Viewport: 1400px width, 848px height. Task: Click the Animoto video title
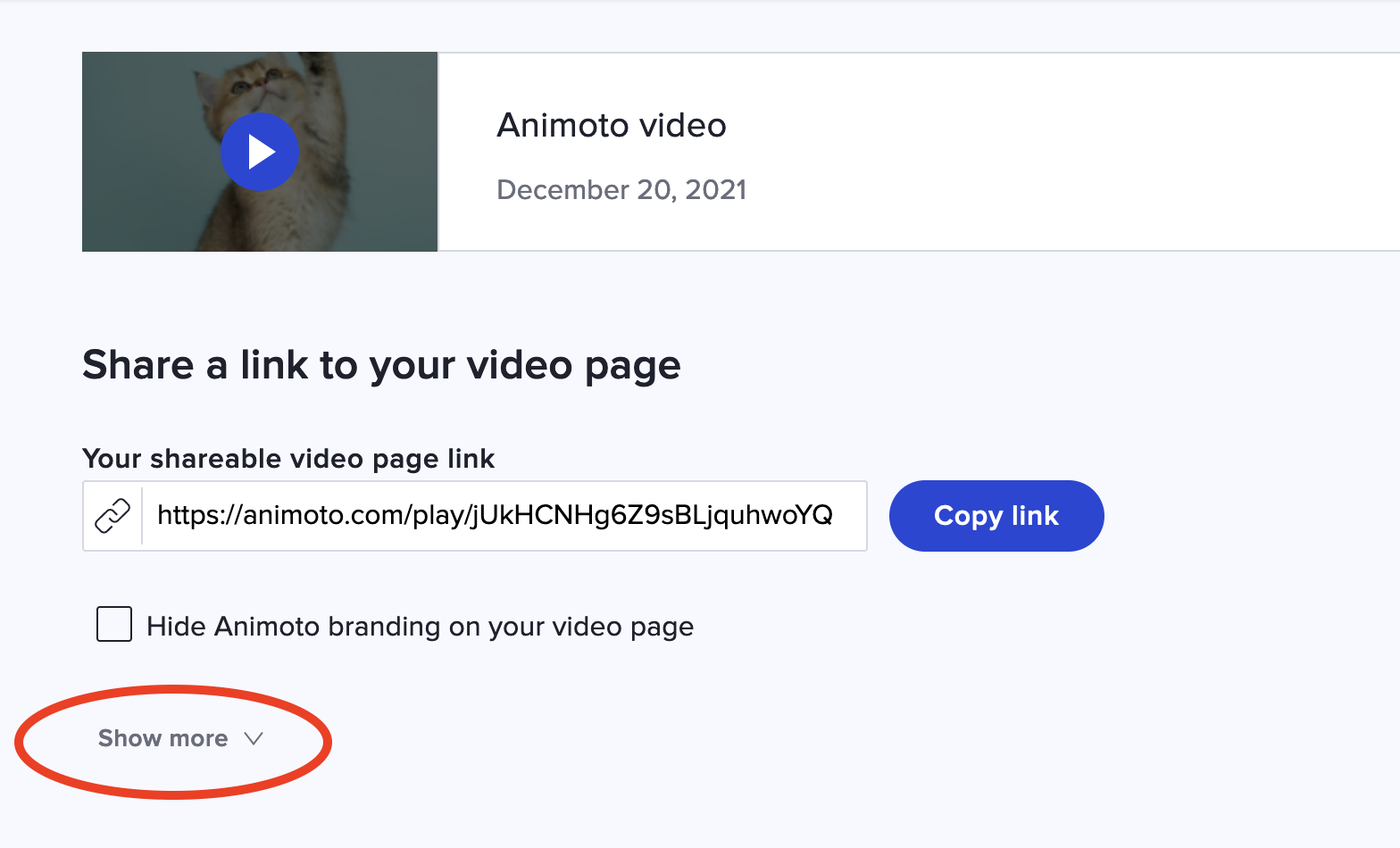click(612, 125)
